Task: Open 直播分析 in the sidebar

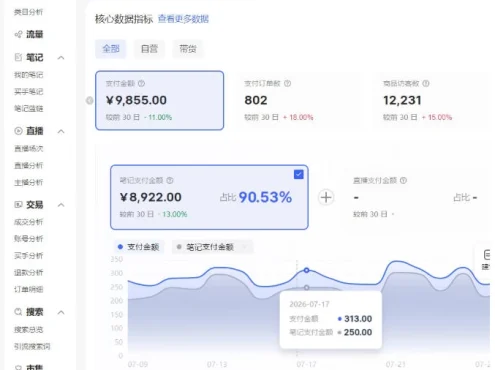Action: tap(28, 165)
